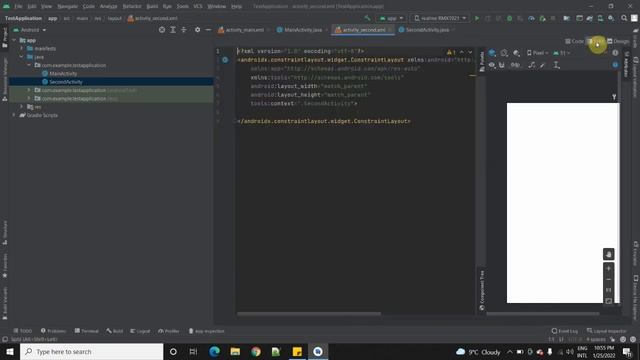Click the Clear All Constraints icon

pyautogui.click(x=531, y=65)
